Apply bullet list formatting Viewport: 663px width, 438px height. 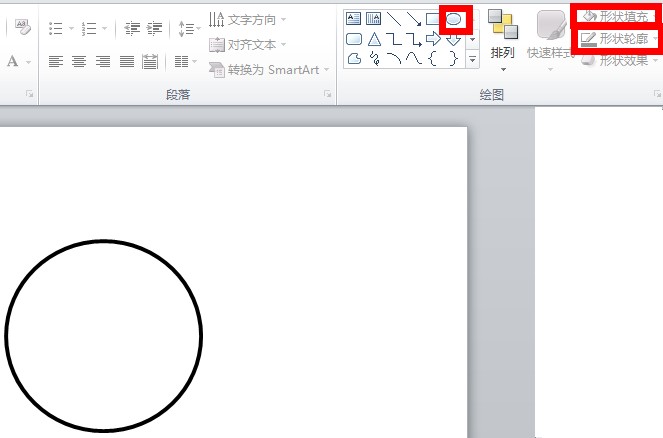(x=55, y=28)
